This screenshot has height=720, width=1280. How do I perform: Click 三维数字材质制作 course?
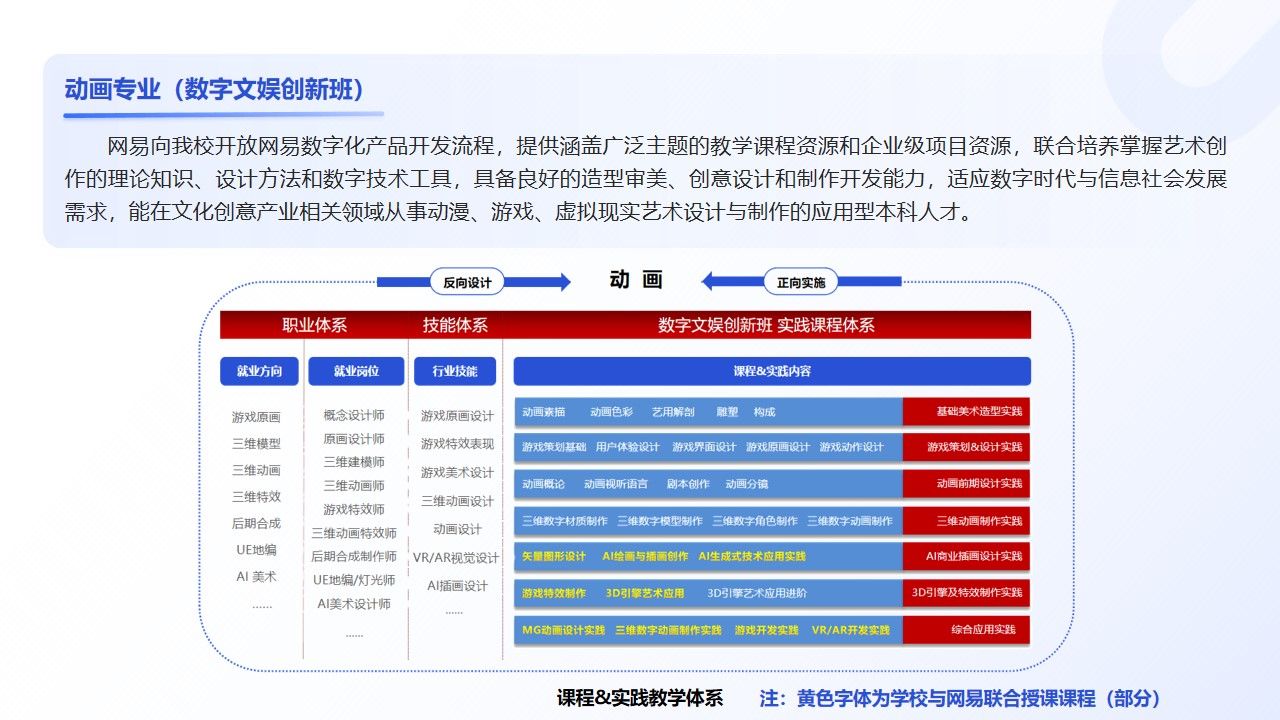click(565, 521)
